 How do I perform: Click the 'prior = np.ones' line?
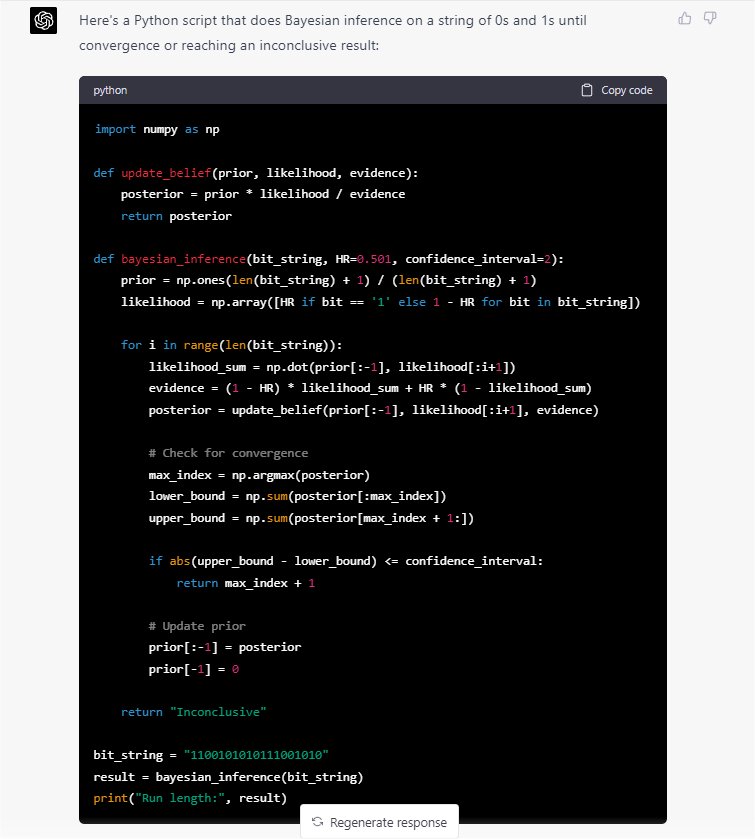coord(329,280)
